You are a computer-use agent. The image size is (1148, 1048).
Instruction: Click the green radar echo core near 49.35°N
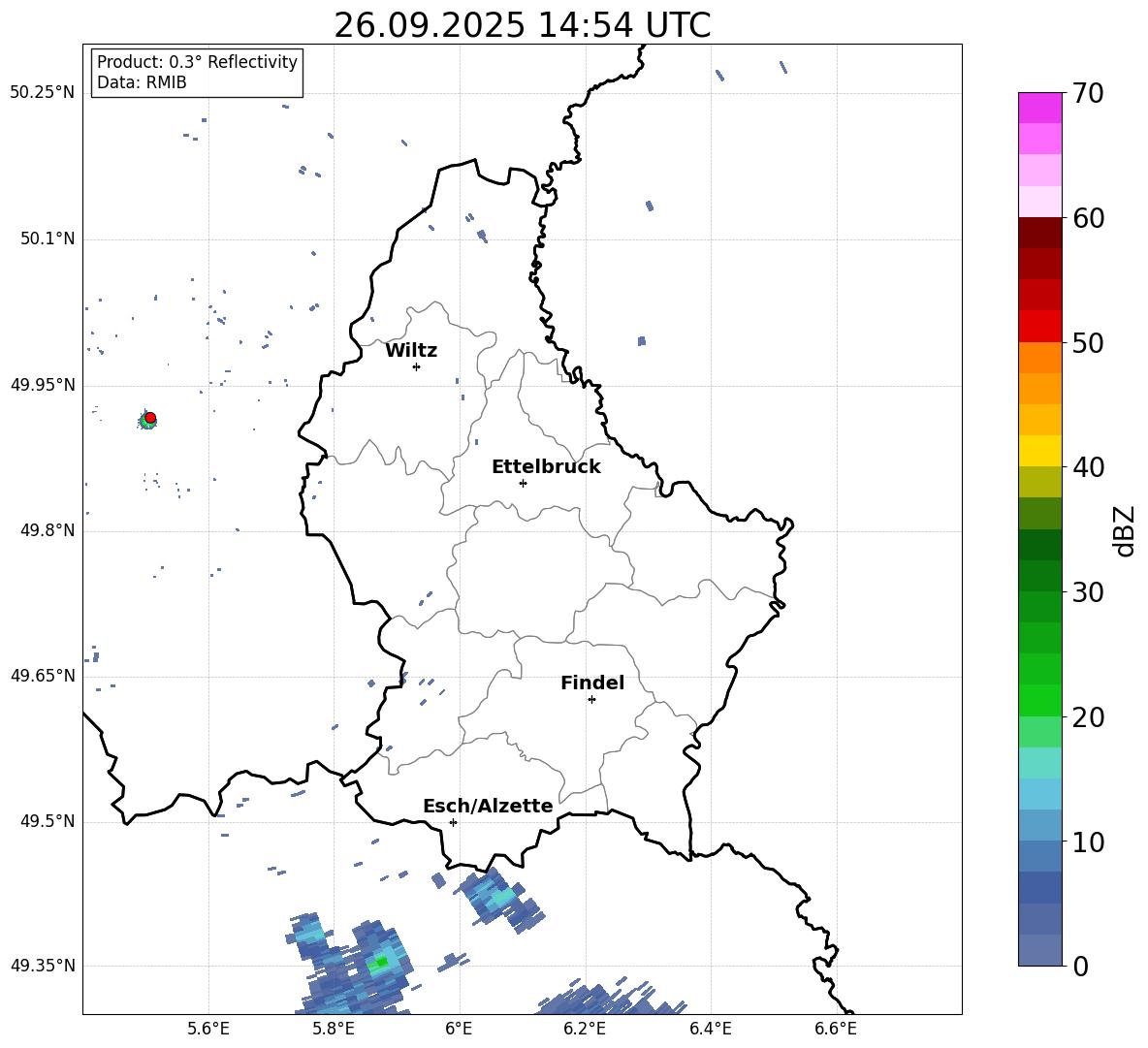pos(381,963)
